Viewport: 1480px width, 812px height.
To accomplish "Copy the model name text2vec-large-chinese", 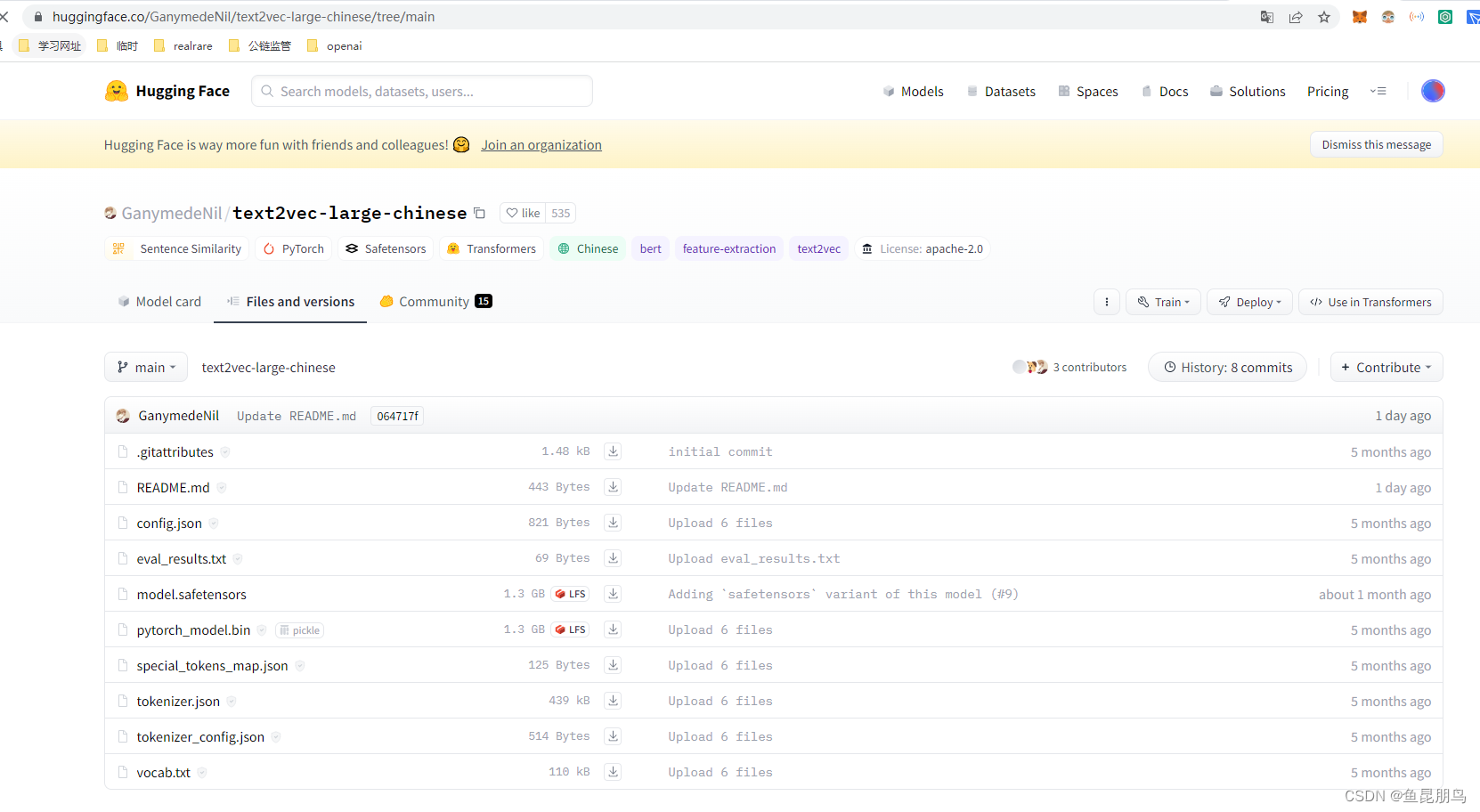I will [480, 213].
